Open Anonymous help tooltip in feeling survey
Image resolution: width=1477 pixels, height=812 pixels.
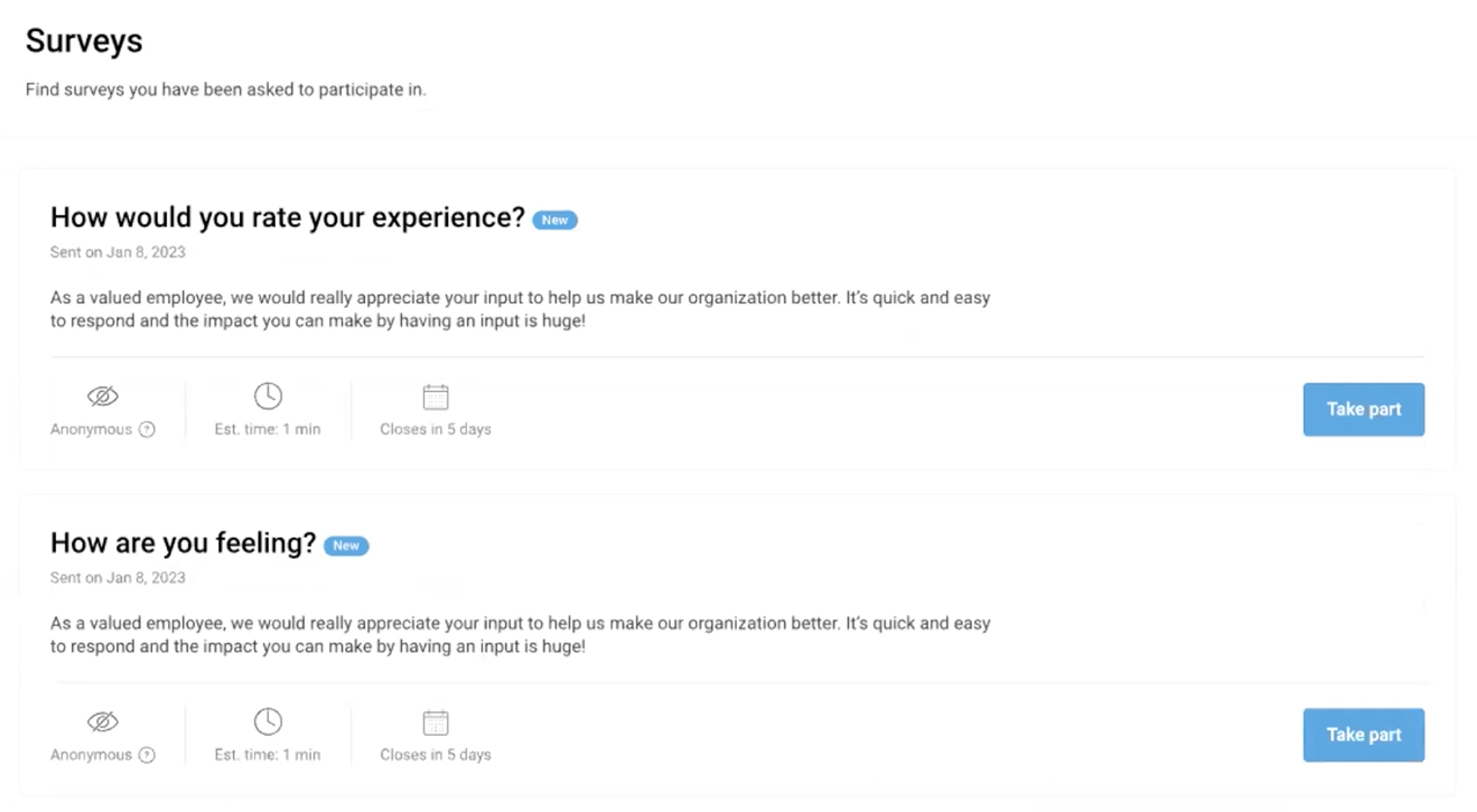click(x=147, y=755)
